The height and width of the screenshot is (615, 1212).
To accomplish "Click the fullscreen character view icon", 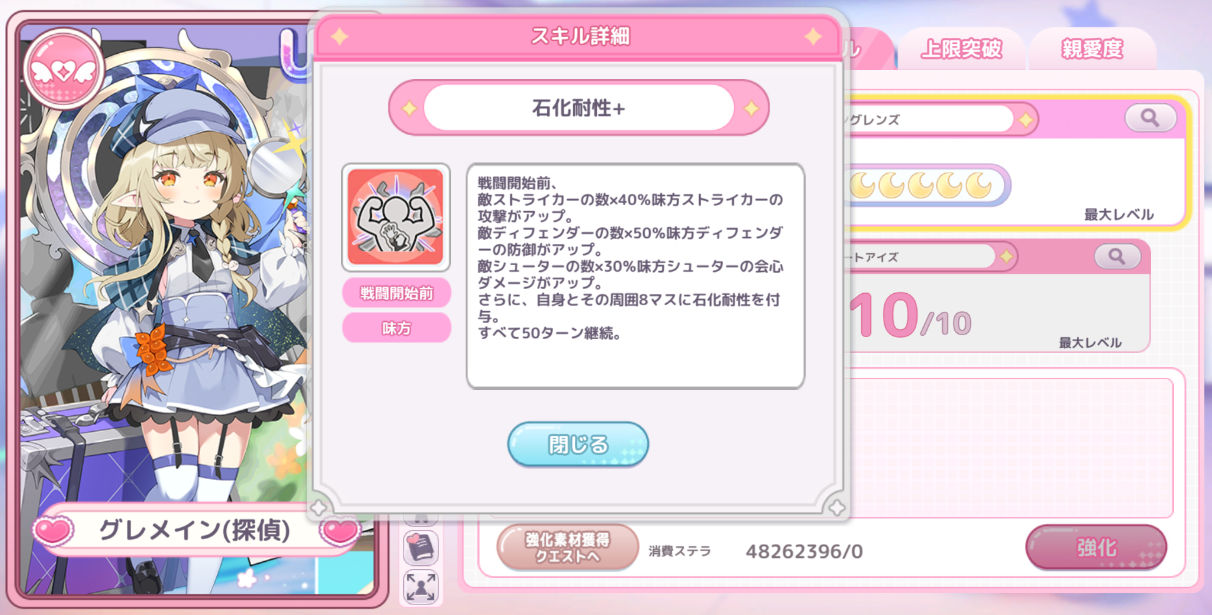I will tap(421, 587).
